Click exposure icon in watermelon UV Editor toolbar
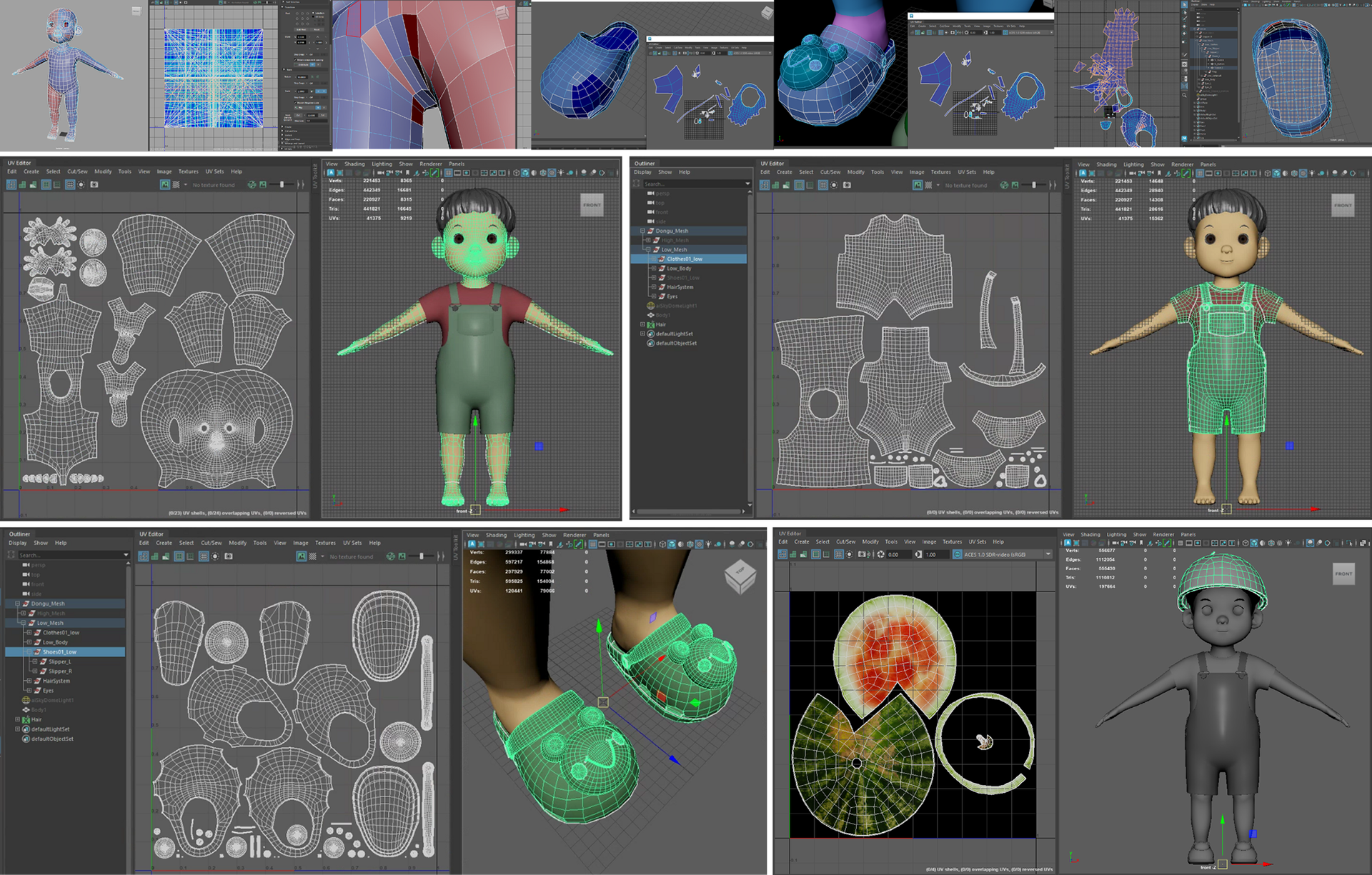 [x=880, y=554]
